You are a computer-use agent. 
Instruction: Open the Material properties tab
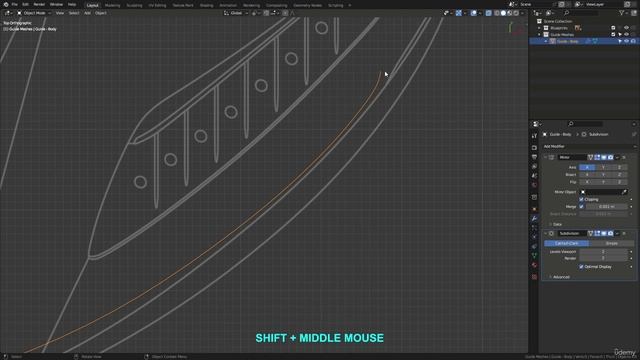[534, 265]
